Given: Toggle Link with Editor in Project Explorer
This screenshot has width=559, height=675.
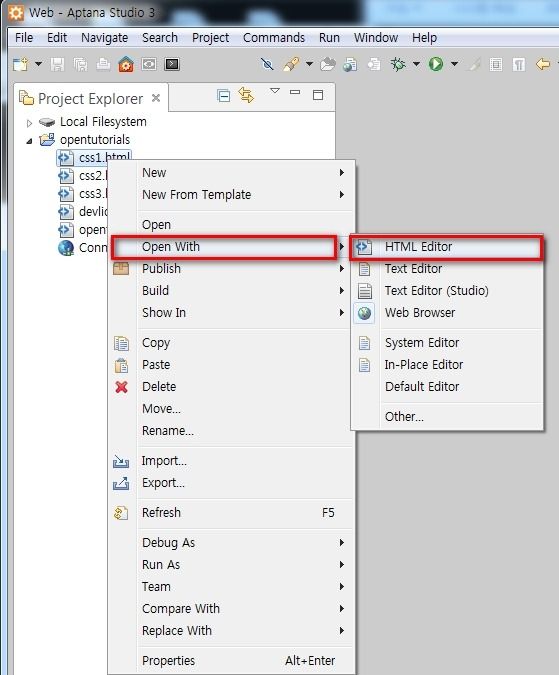Looking at the screenshot, I should tap(246, 95).
